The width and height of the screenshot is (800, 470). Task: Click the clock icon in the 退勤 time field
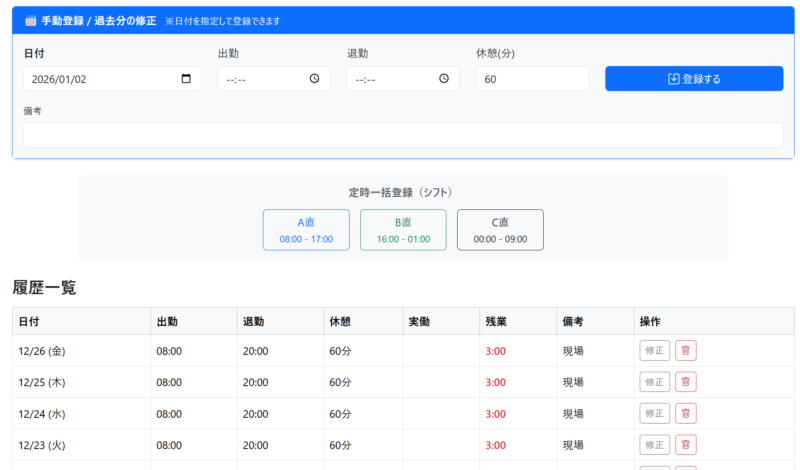[x=444, y=79]
